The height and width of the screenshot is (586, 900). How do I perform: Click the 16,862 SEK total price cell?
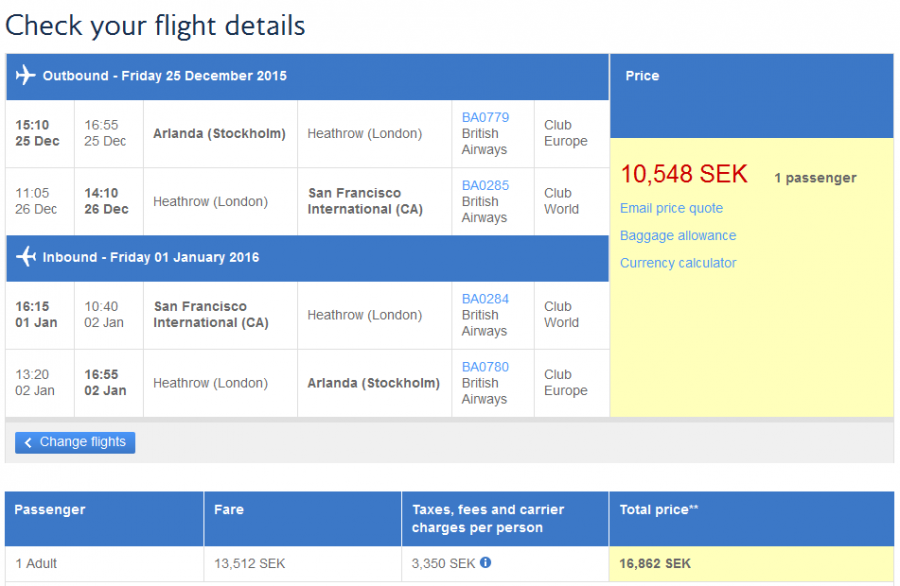click(x=655, y=564)
